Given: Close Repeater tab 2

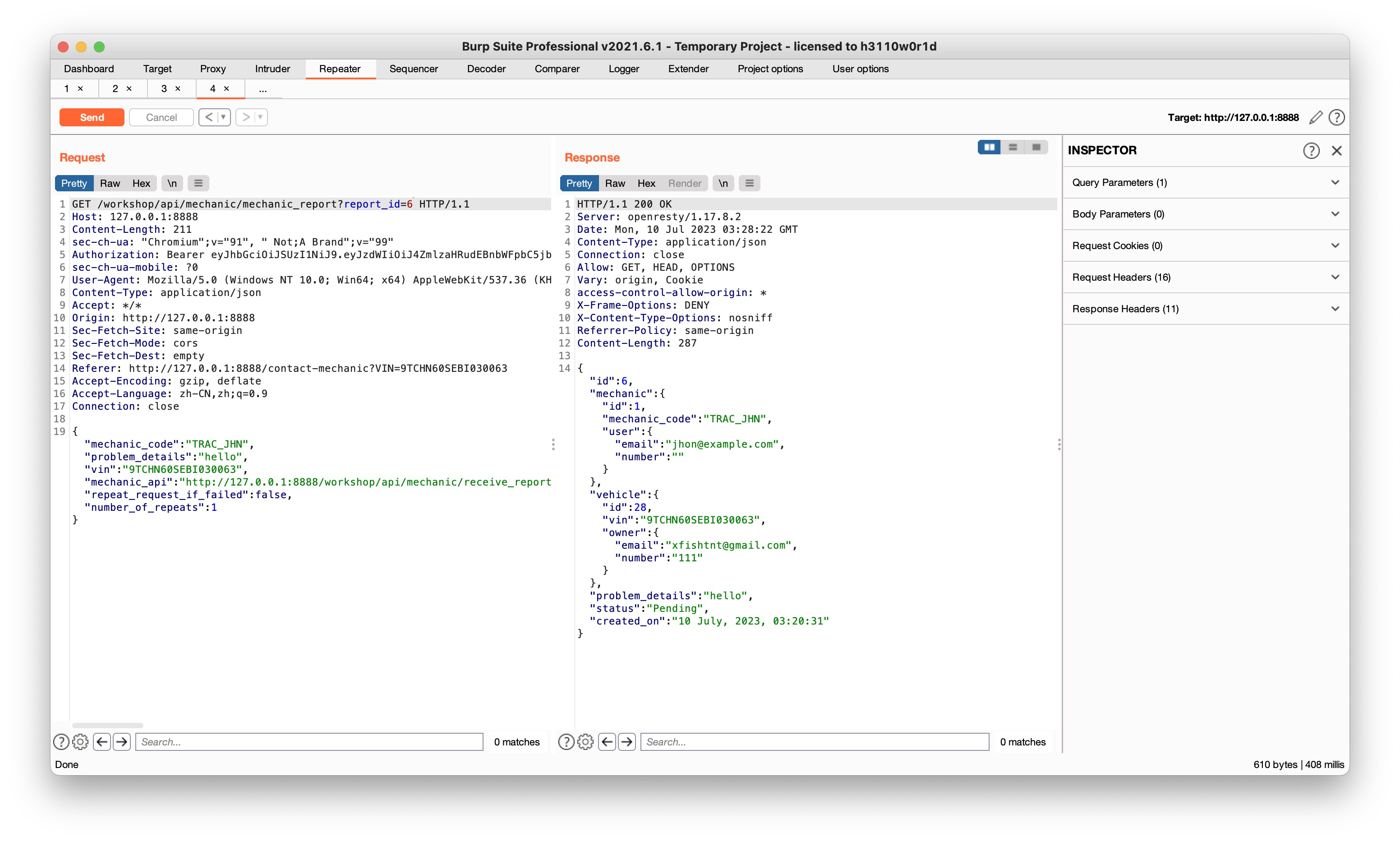Looking at the screenshot, I should (x=129, y=88).
